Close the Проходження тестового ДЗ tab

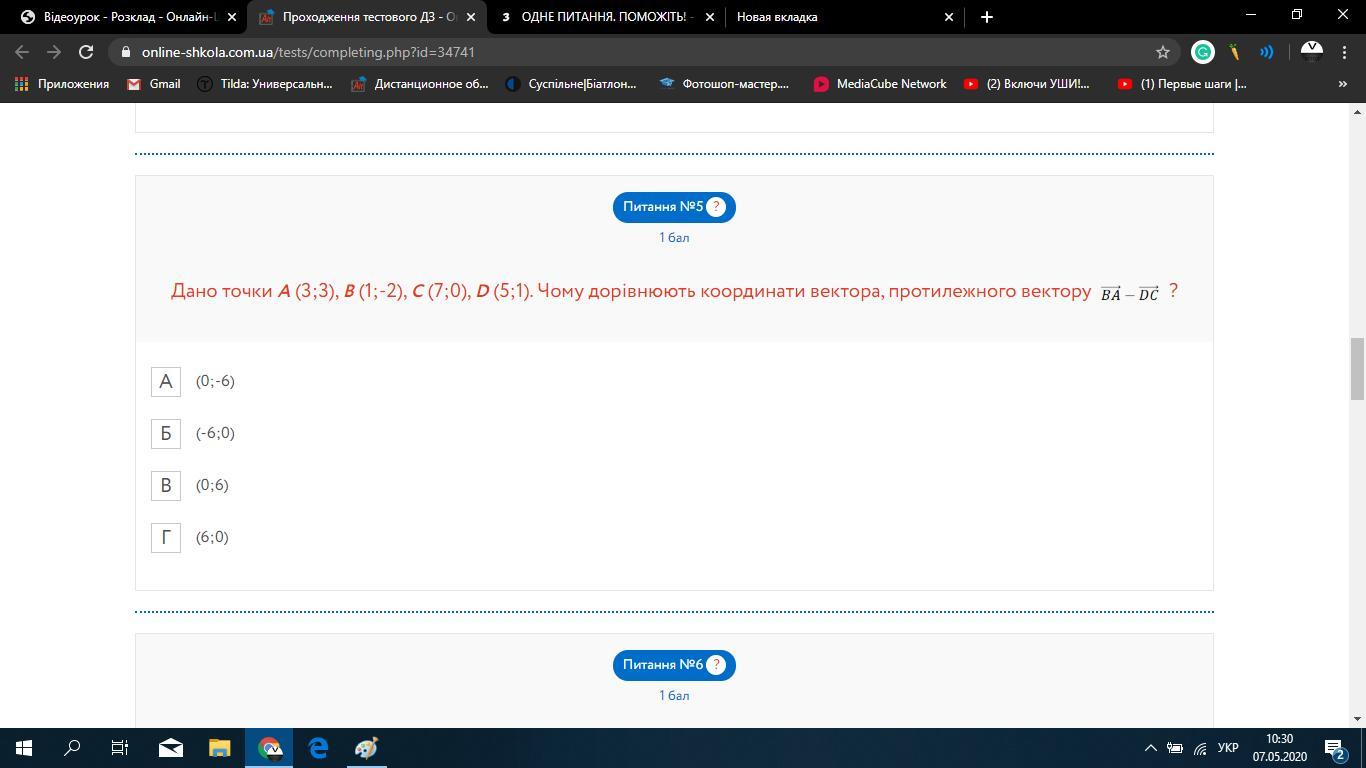click(471, 17)
